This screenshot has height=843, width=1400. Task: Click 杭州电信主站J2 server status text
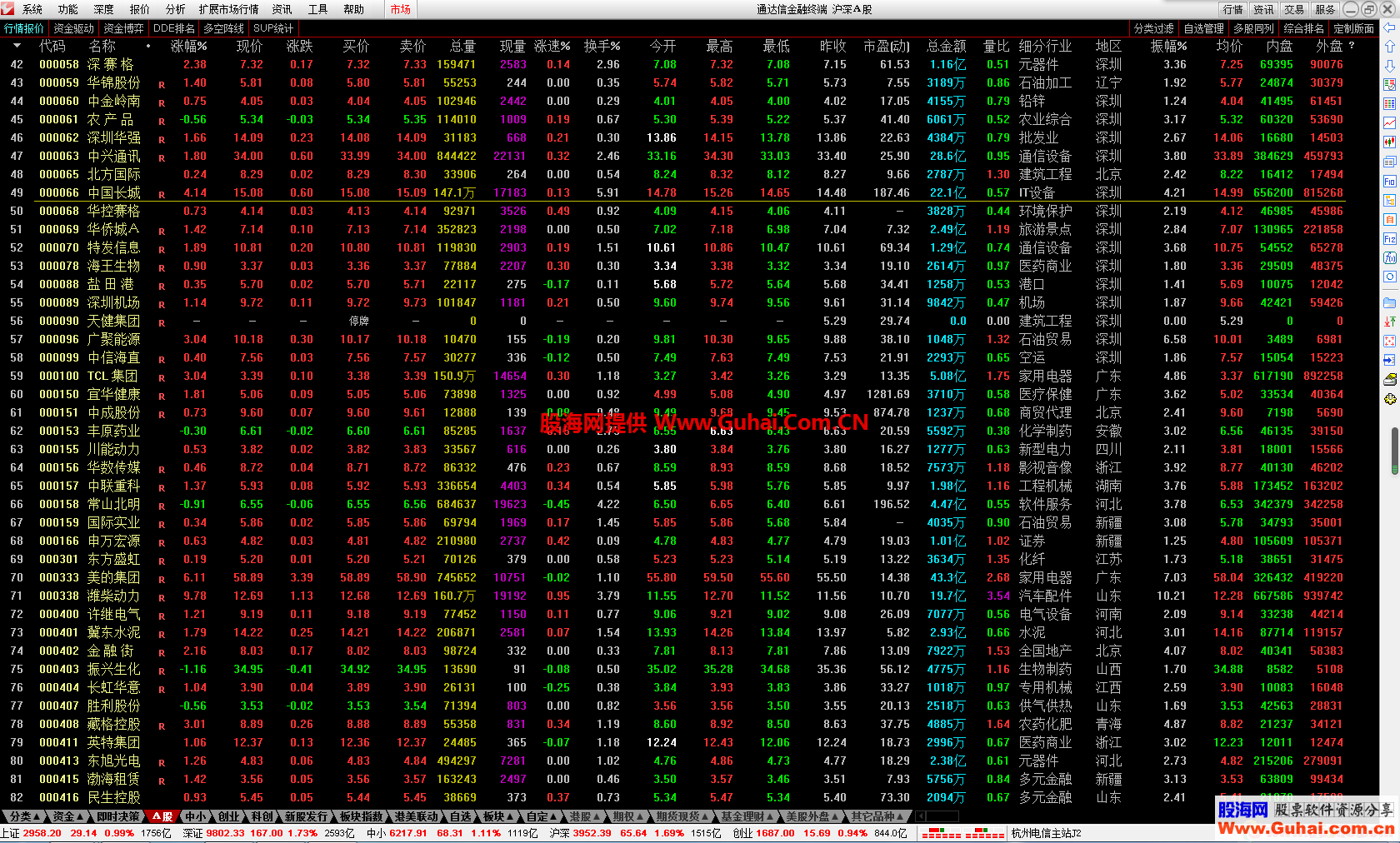(x=1046, y=833)
